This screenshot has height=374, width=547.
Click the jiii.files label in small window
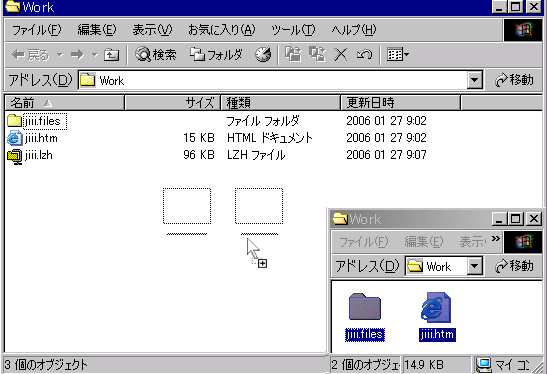point(365,335)
